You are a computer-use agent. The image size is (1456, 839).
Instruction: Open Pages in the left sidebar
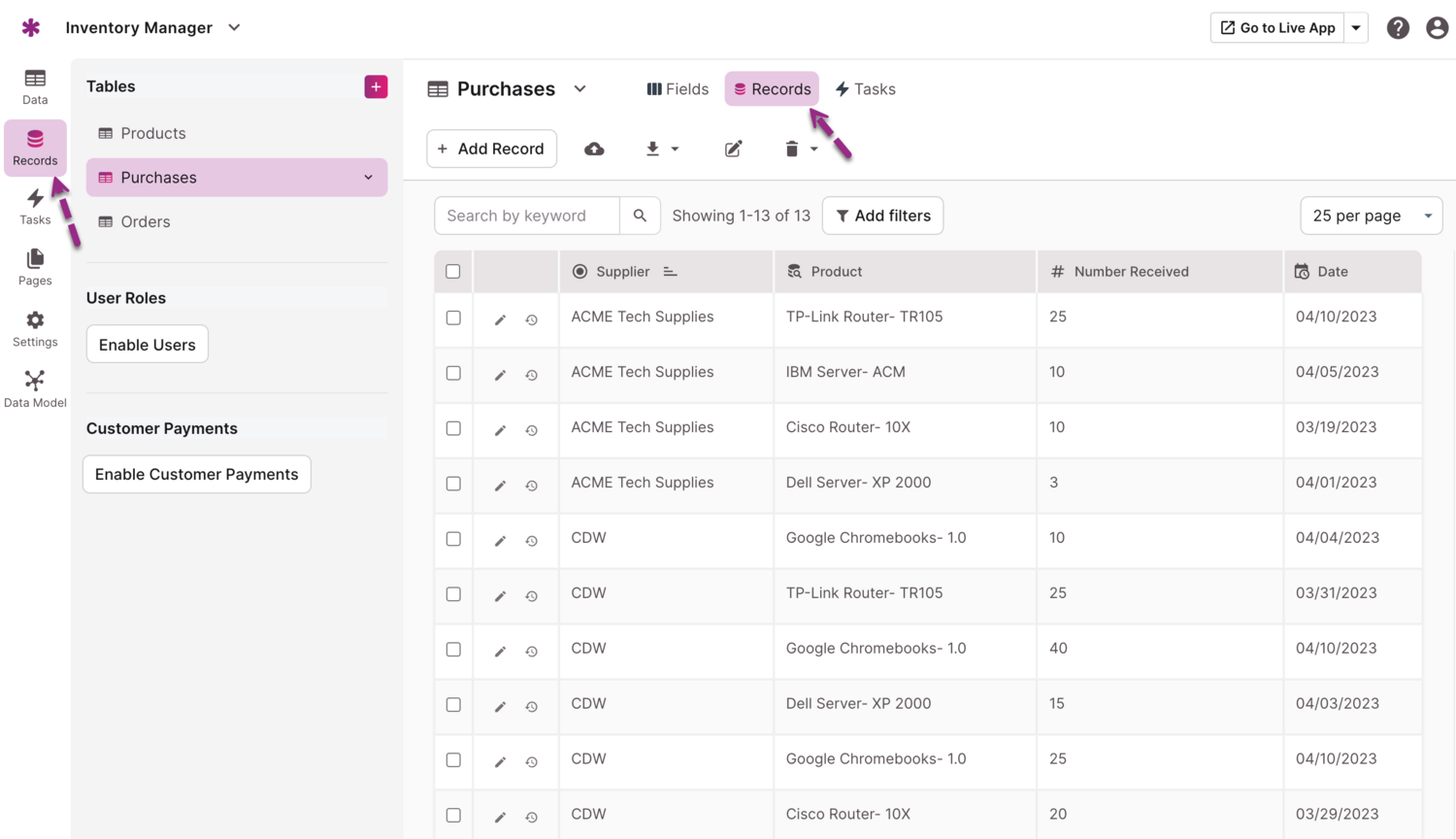click(x=35, y=267)
